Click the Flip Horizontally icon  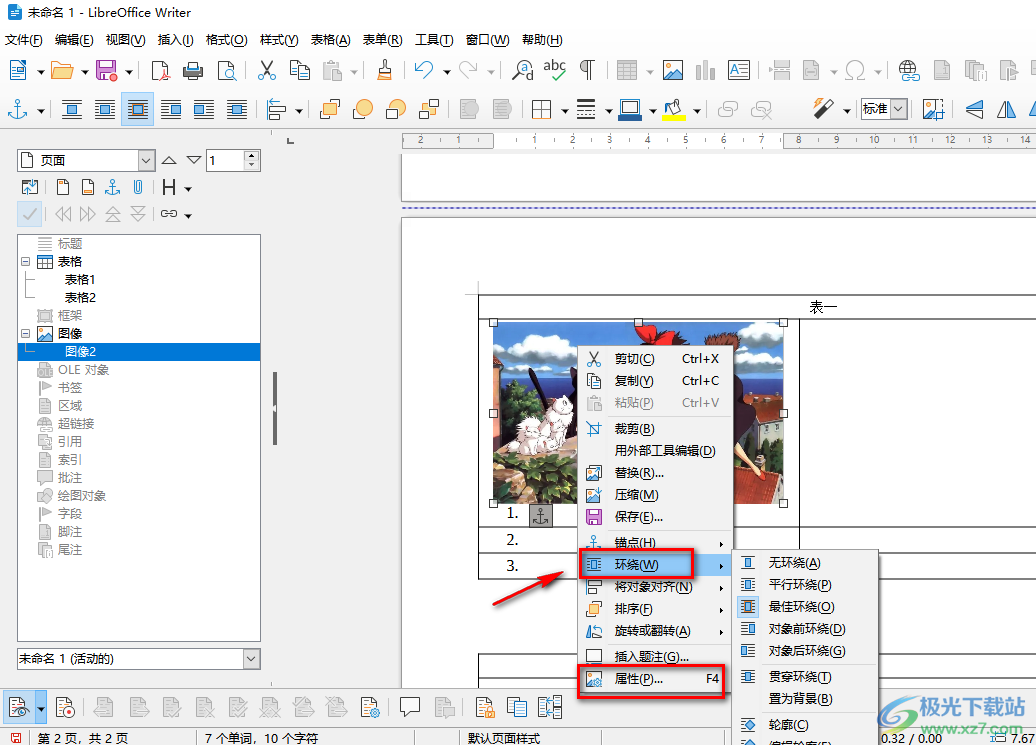[1006, 109]
